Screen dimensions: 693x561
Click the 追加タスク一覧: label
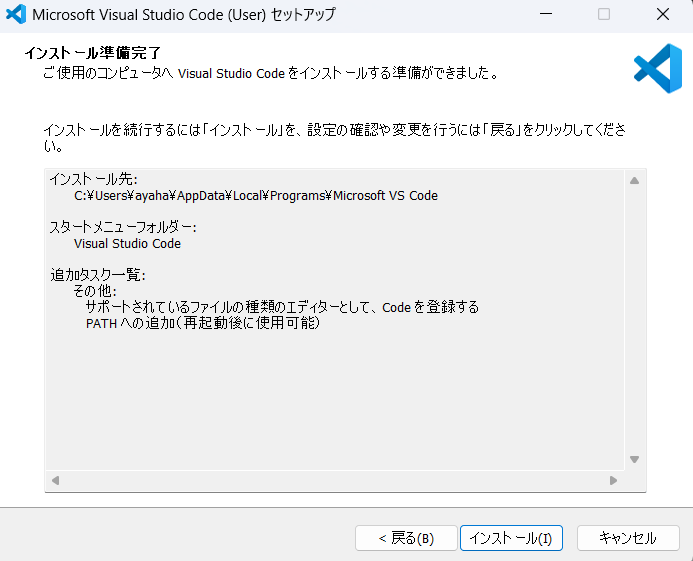(x=98, y=275)
